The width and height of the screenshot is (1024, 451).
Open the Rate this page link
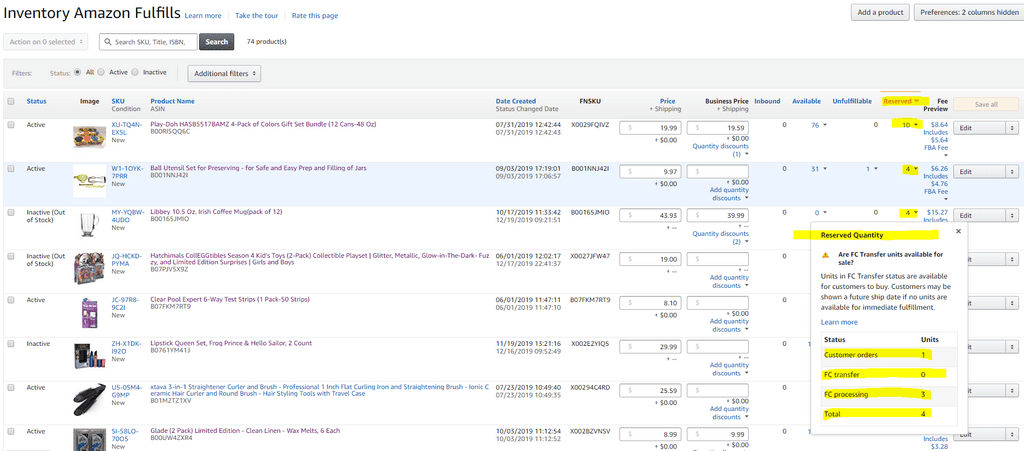(315, 16)
